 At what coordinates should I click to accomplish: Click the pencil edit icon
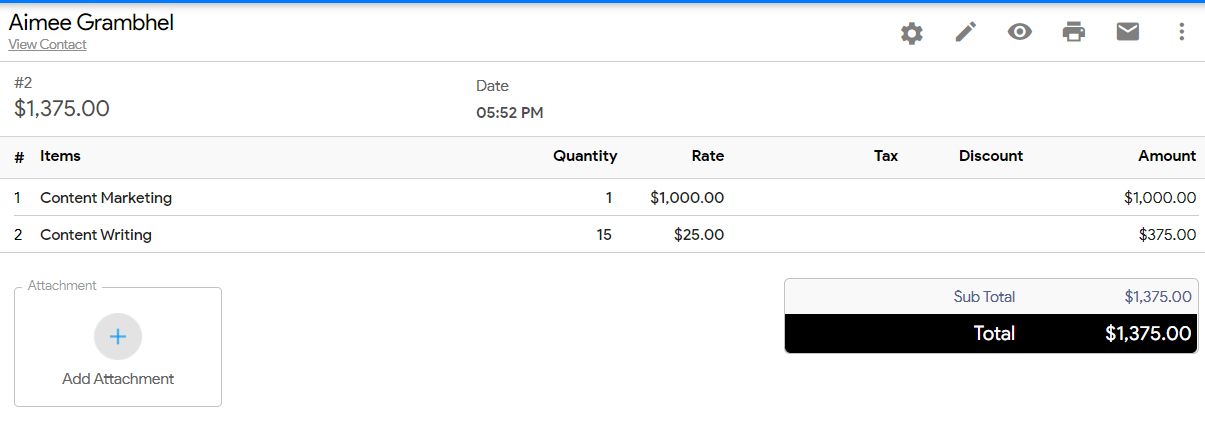click(965, 32)
